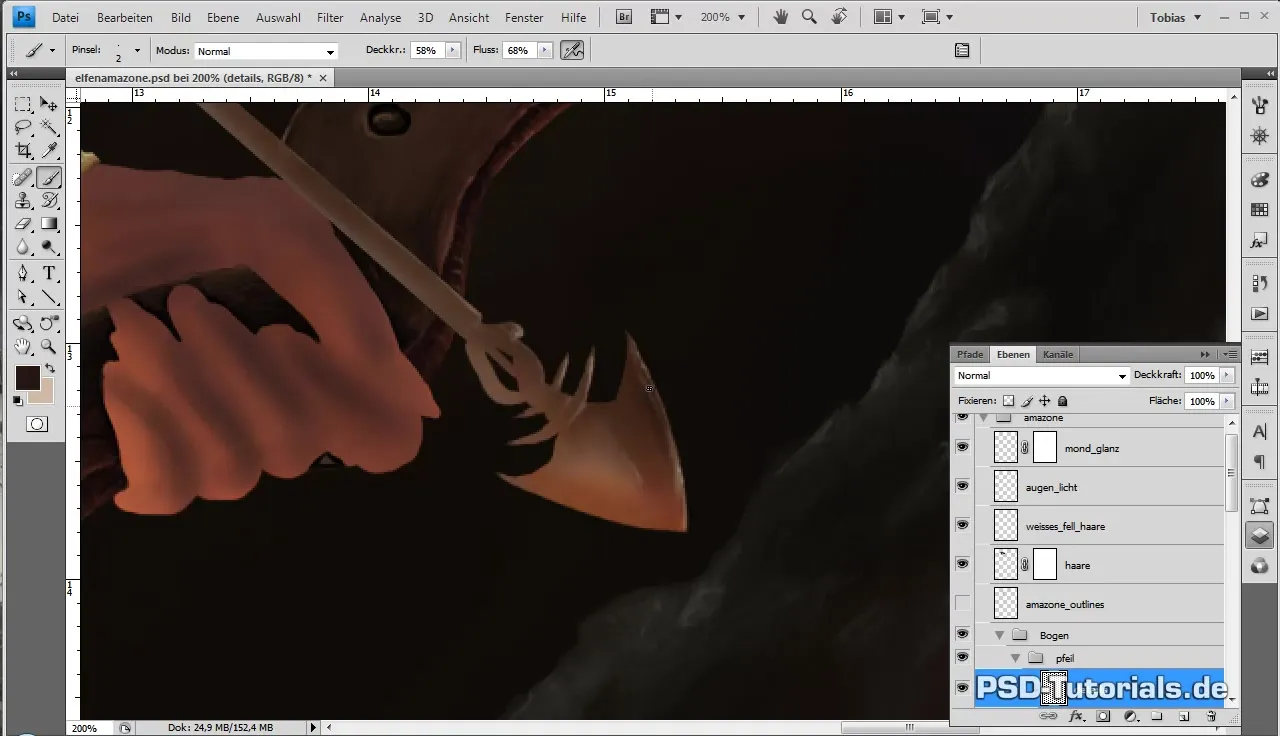Image resolution: width=1280 pixels, height=736 pixels.
Task: Open the Auswahl menu
Action: click(x=279, y=18)
